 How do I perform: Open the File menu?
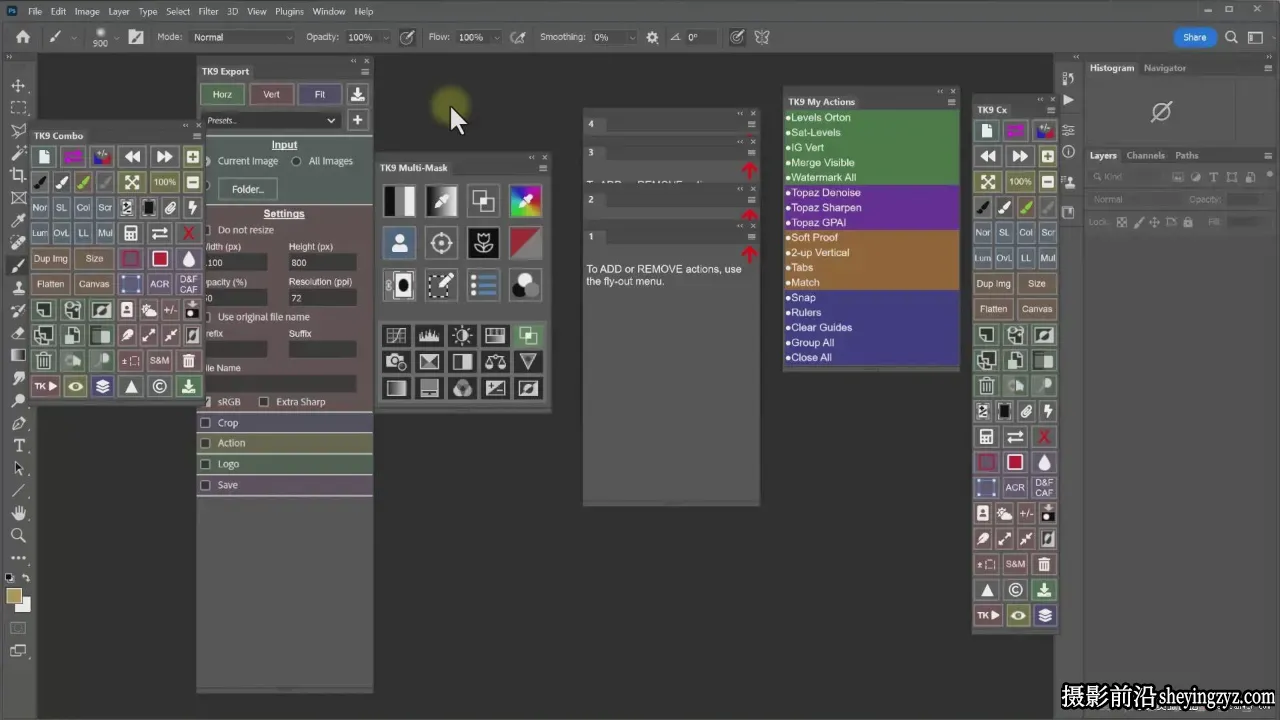tap(35, 11)
